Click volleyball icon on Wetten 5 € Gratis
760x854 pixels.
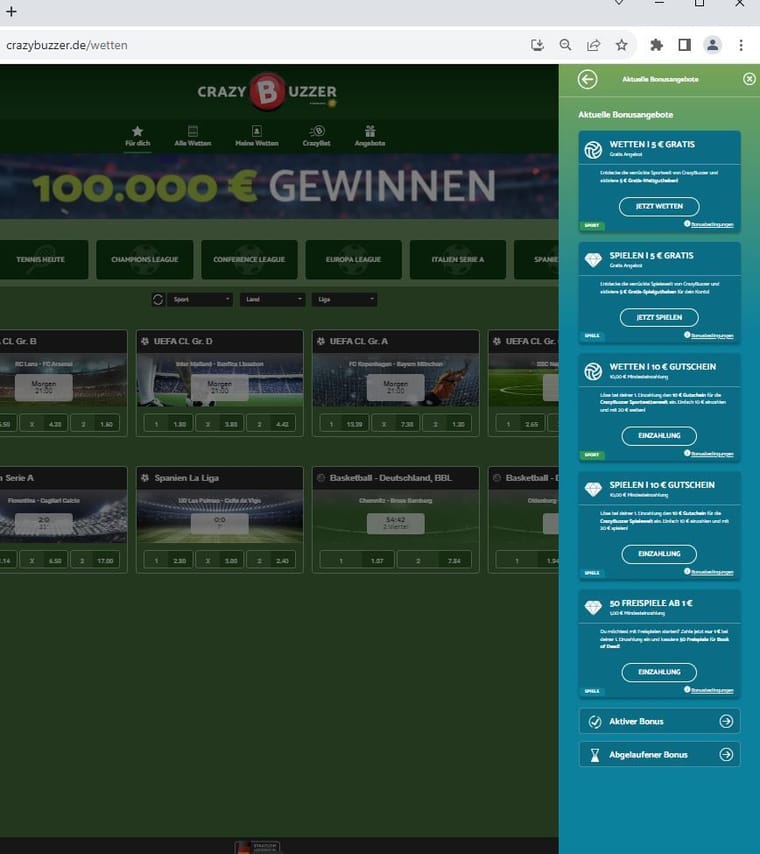593,150
